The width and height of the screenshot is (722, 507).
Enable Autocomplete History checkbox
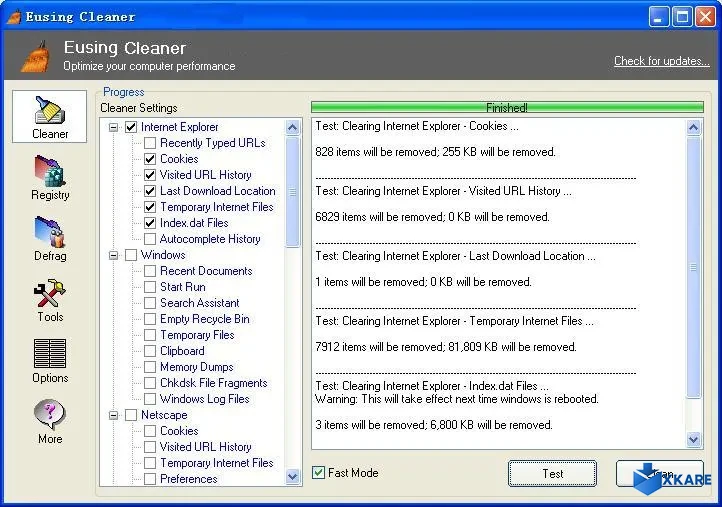[150, 239]
